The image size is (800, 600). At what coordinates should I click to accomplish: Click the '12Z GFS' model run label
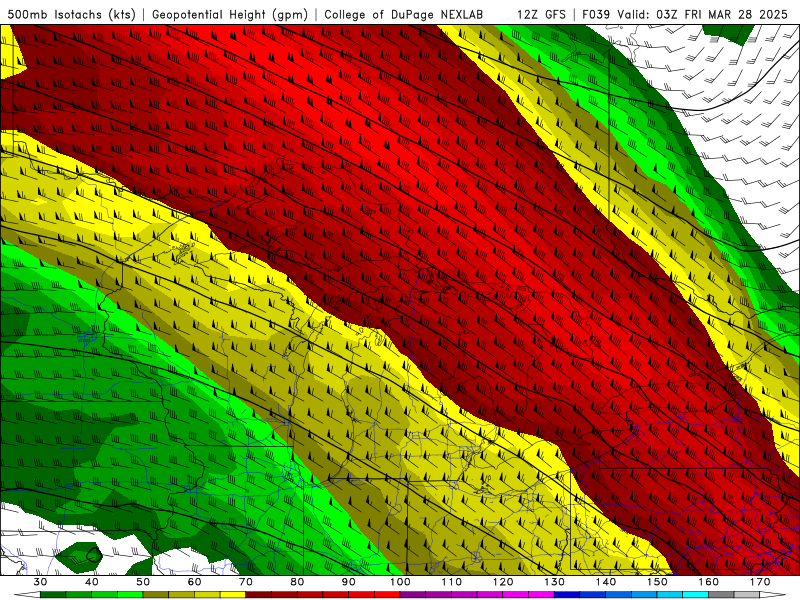[541, 14]
